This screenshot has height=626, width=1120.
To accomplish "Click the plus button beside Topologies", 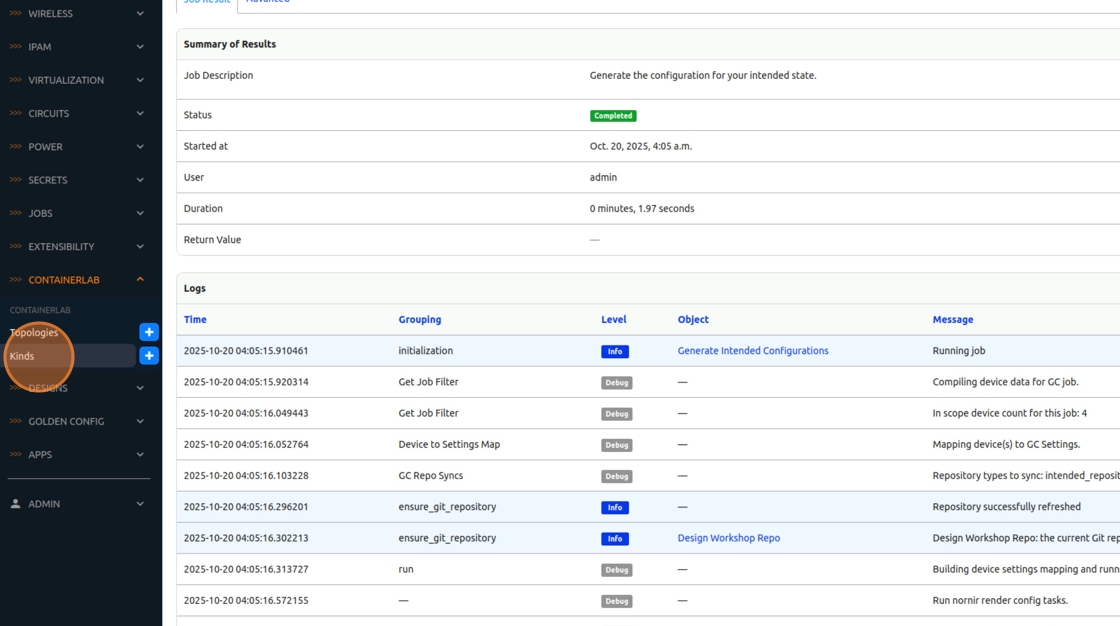I will (x=149, y=332).
